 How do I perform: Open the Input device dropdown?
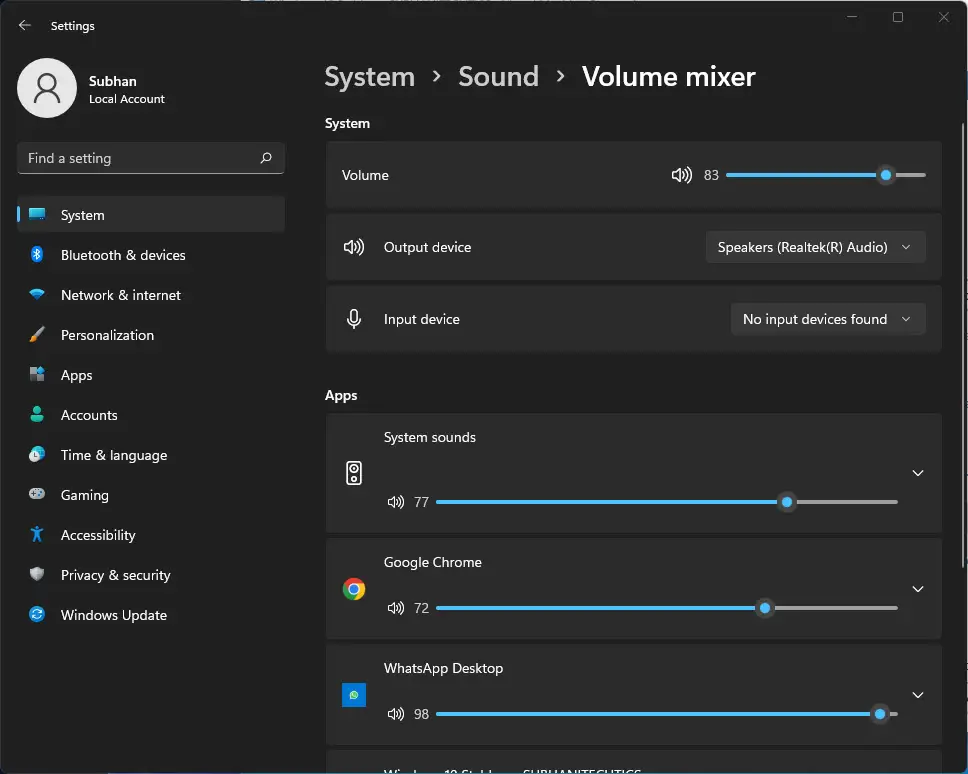coord(828,319)
